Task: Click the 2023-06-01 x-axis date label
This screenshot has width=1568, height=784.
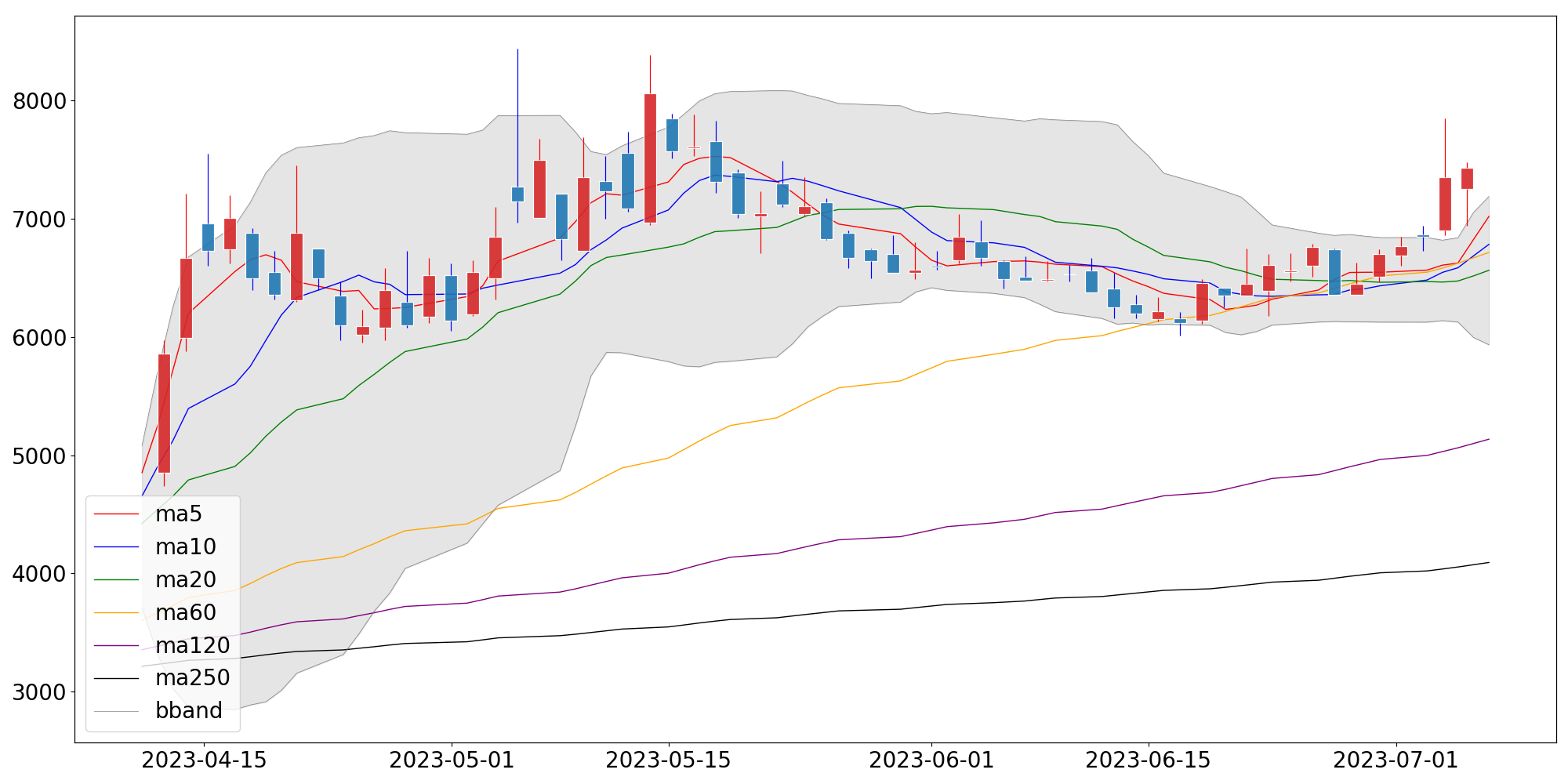Action: [931, 760]
